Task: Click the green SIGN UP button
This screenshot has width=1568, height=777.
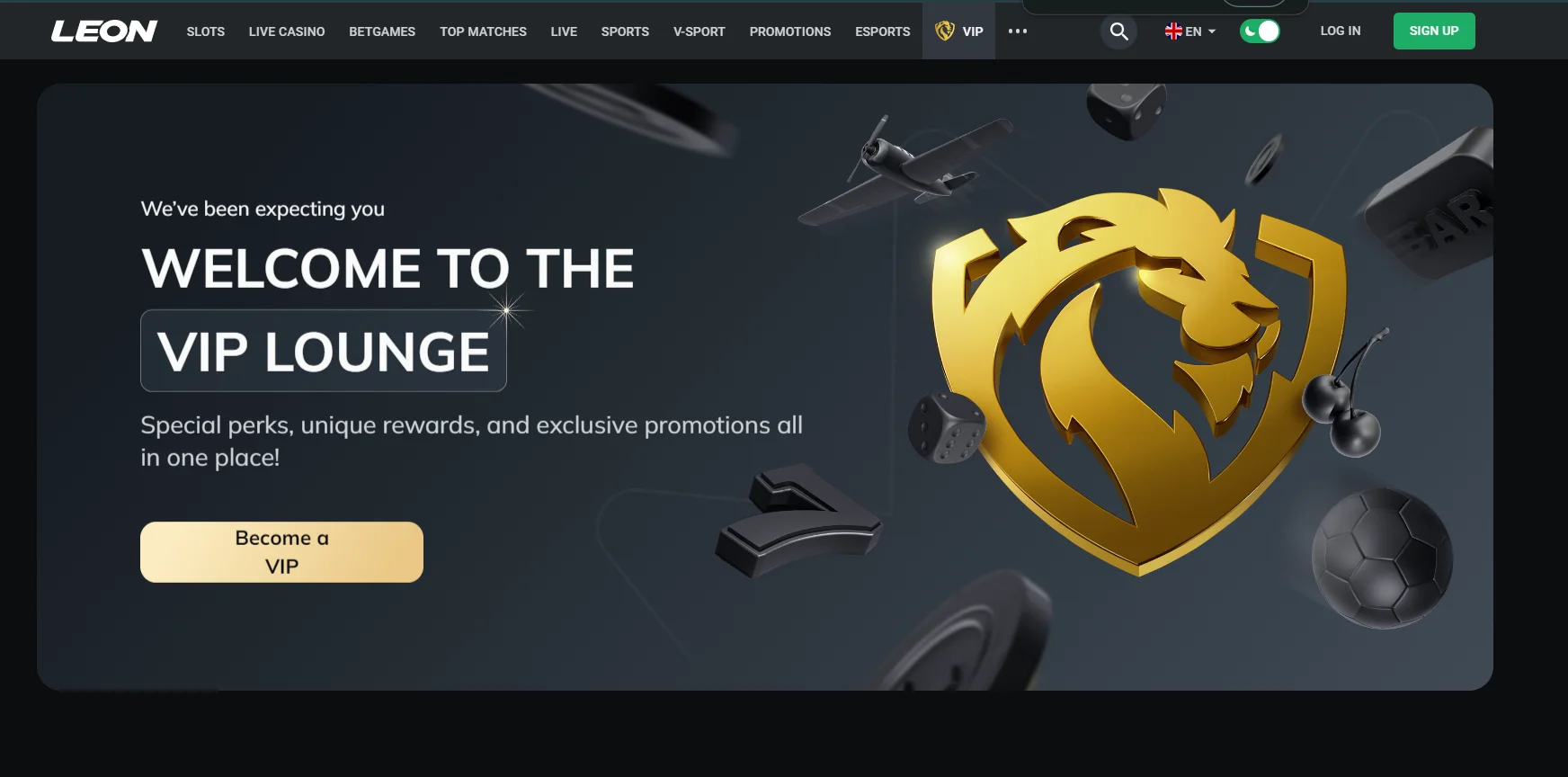Action: coord(1434,31)
